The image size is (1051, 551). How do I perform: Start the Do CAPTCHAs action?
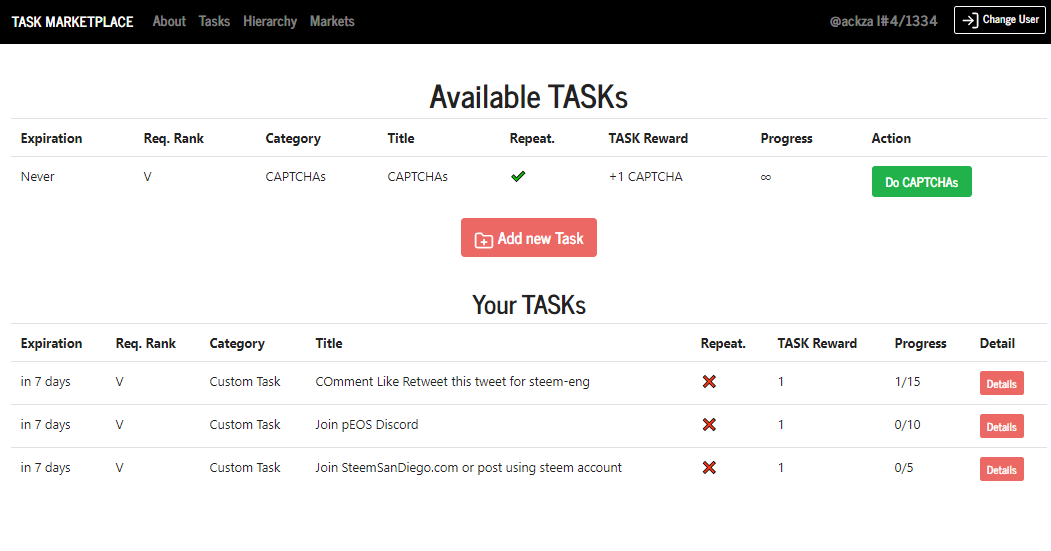(x=922, y=182)
